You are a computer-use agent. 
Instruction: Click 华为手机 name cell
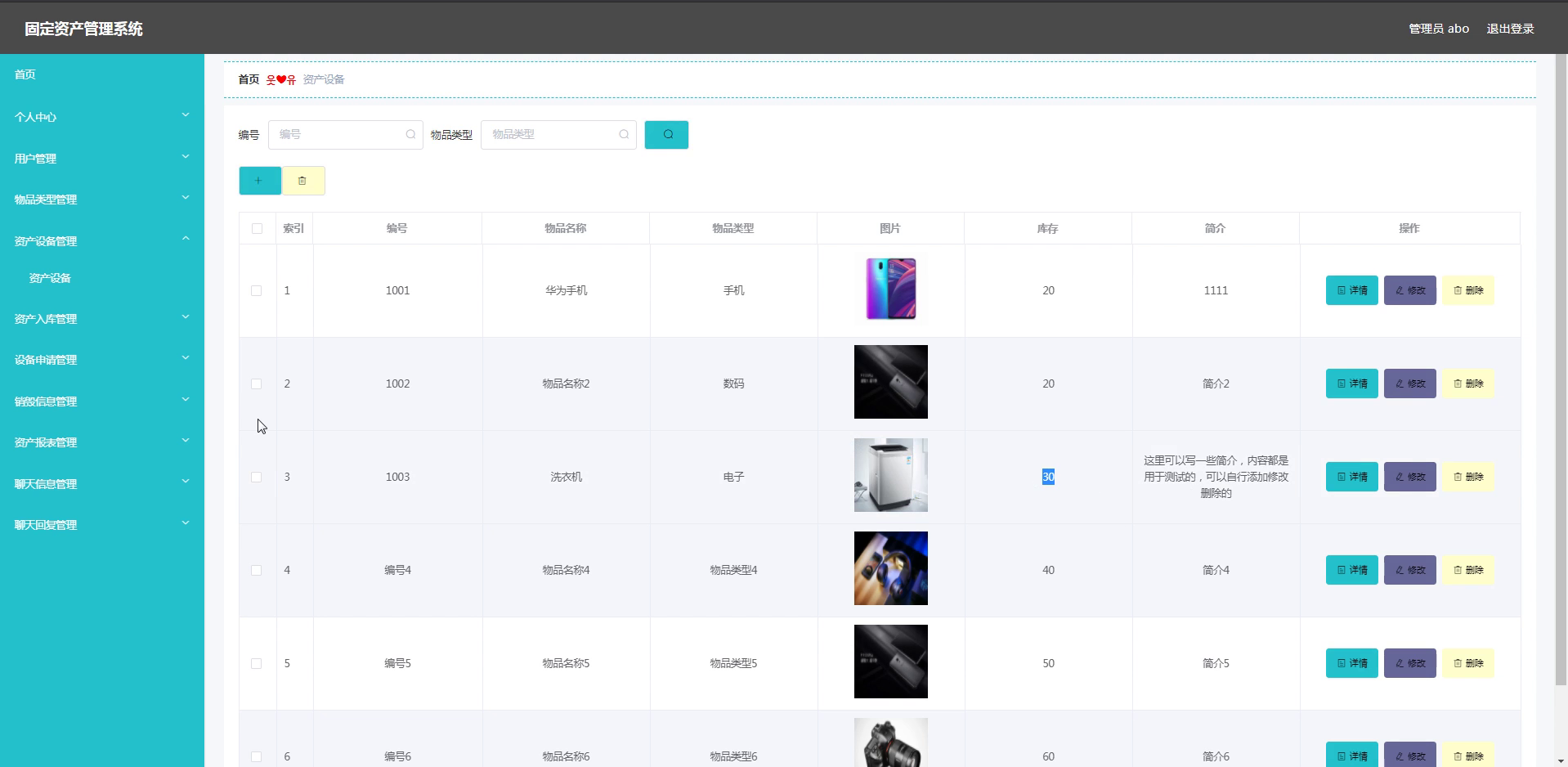[x=567, y=290]
